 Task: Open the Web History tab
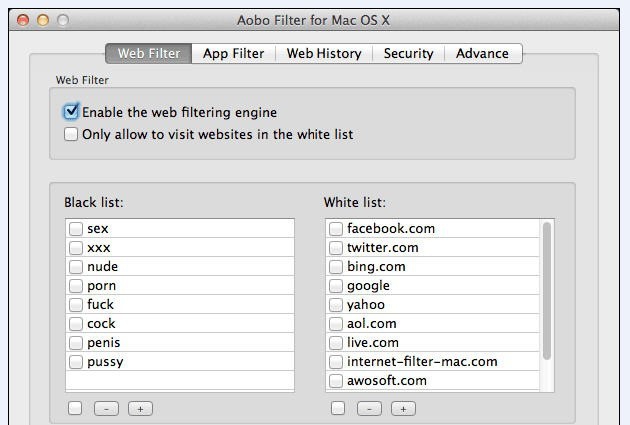[323, 53]
